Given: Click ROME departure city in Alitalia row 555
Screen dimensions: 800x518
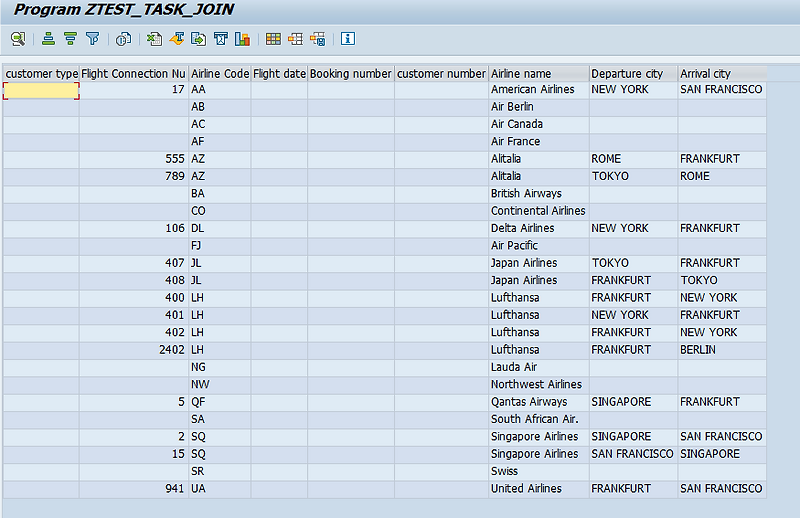Looking at the screenshot, I should (633, 159).
